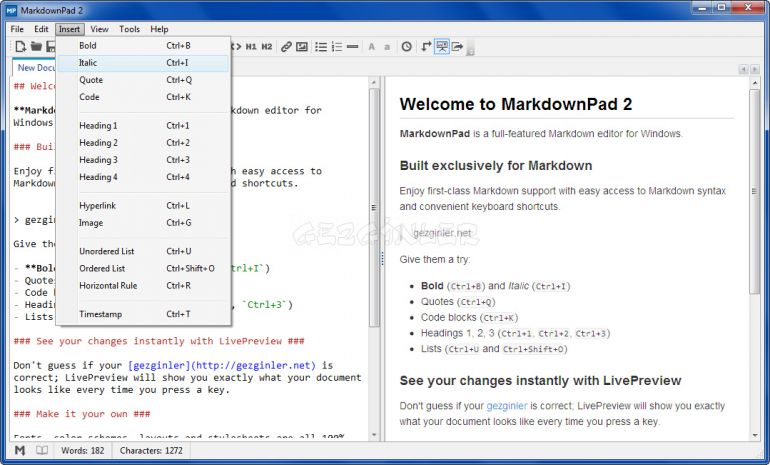Screen dimensions: 770x465
Task: Click tab strip scroll-left arrow
Action: pyautogui.click(x=743, y=69)
